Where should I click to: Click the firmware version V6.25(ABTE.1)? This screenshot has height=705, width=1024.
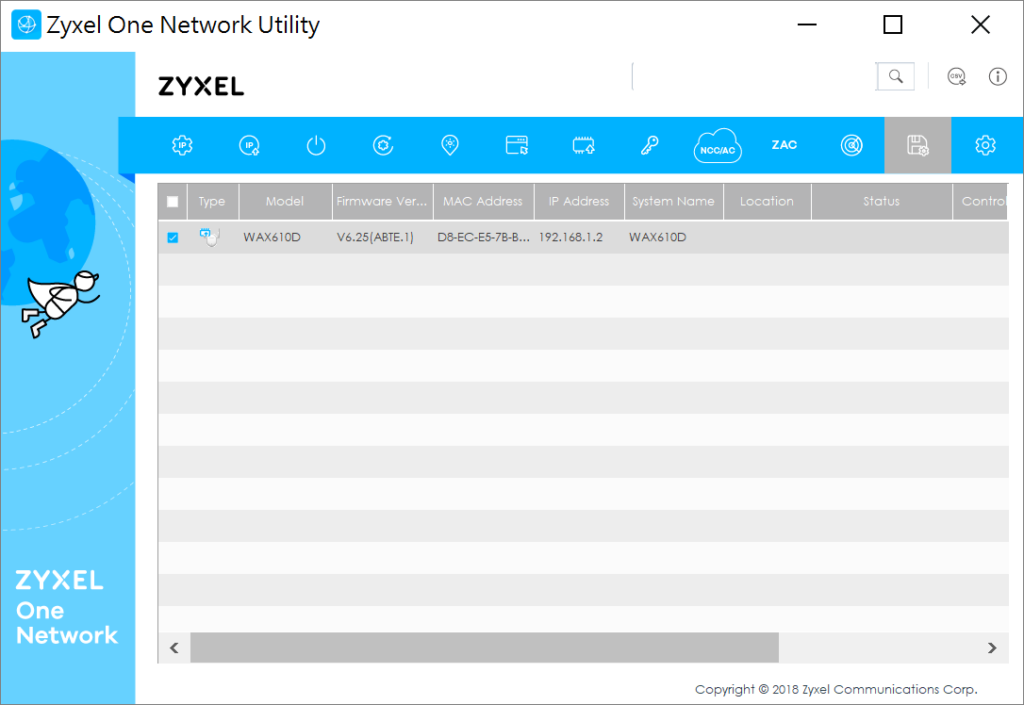(x=375, y=238)
